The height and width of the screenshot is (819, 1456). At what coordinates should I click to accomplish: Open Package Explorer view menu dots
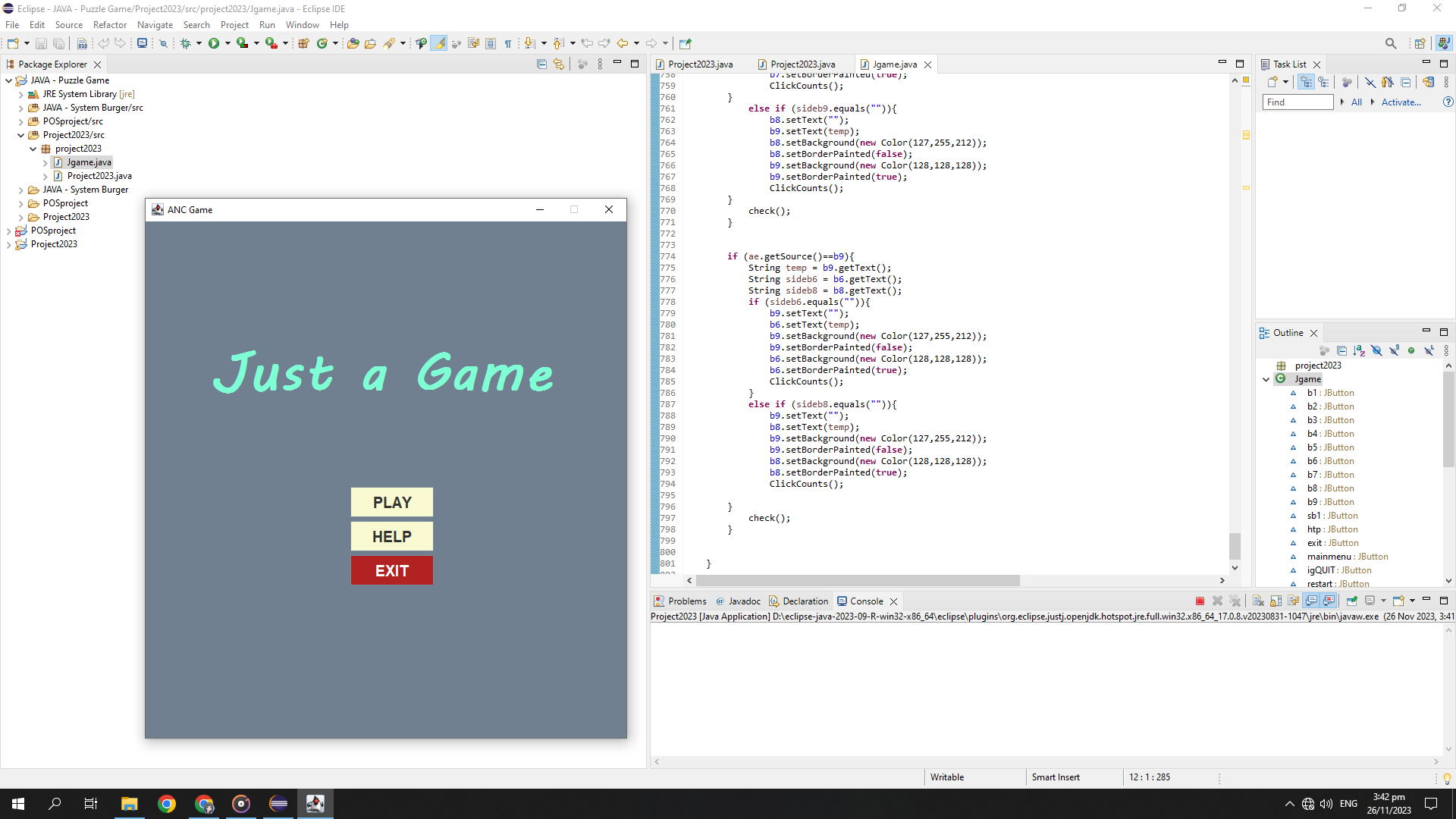point(600,64)
